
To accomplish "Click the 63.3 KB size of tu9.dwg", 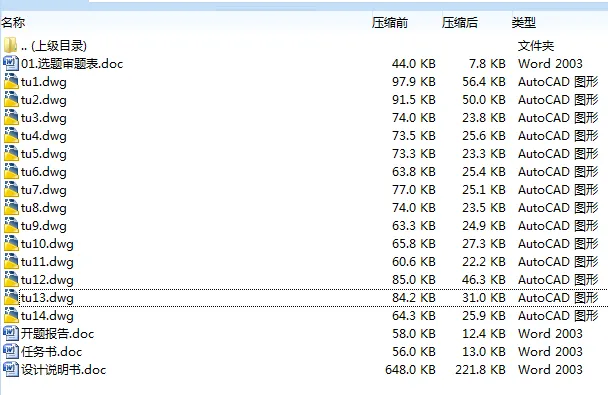I will click(x=414, y=226).
